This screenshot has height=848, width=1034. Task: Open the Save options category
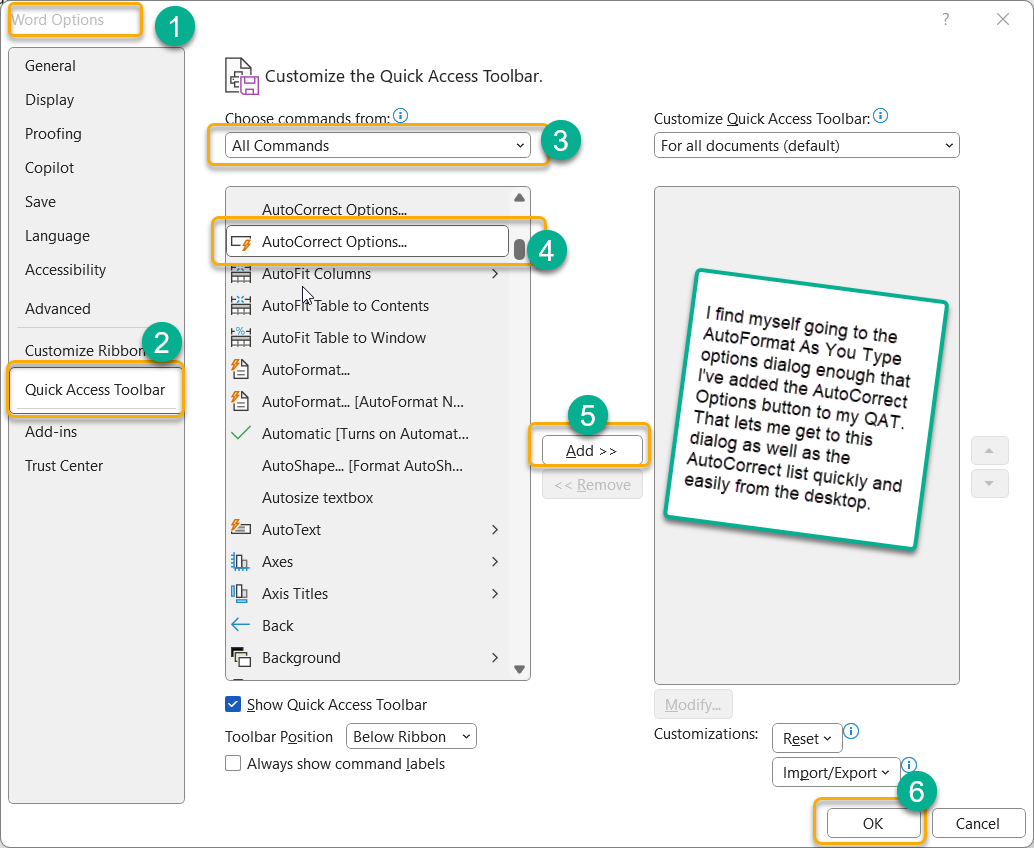[96, 202]
